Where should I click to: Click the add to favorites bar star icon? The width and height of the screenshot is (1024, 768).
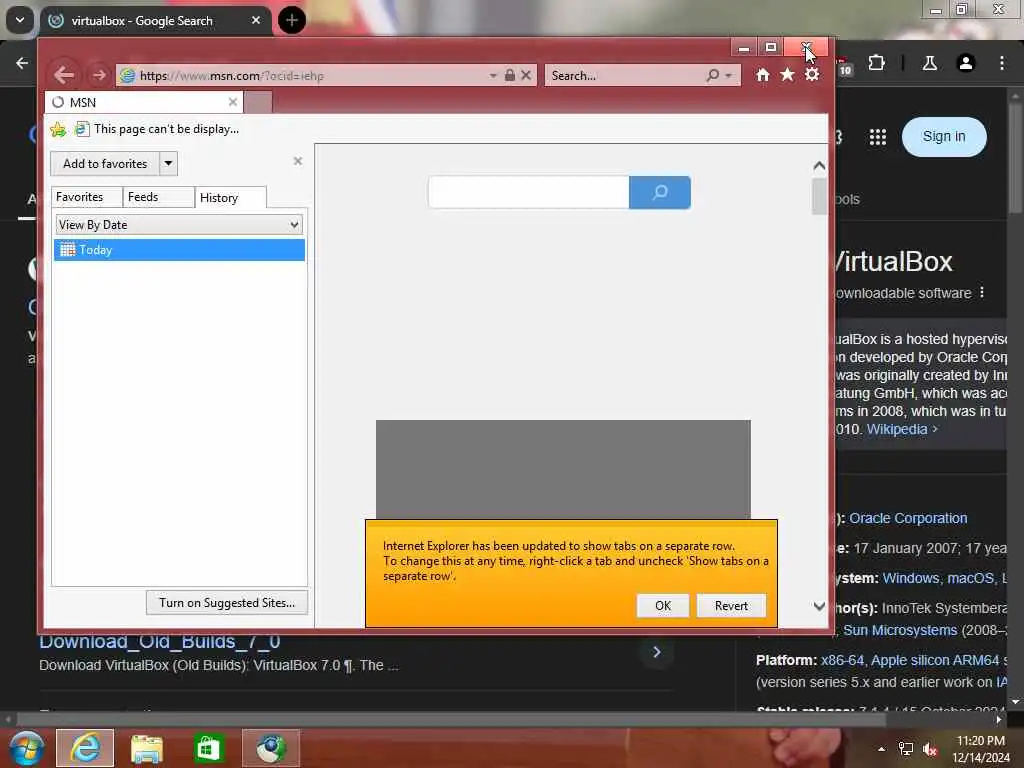coord(58,129)
